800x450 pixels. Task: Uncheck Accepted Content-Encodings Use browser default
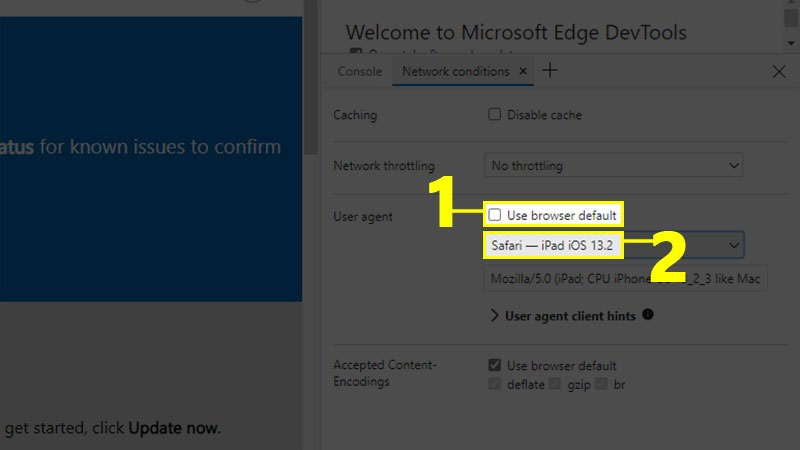[x=494, y=366]
